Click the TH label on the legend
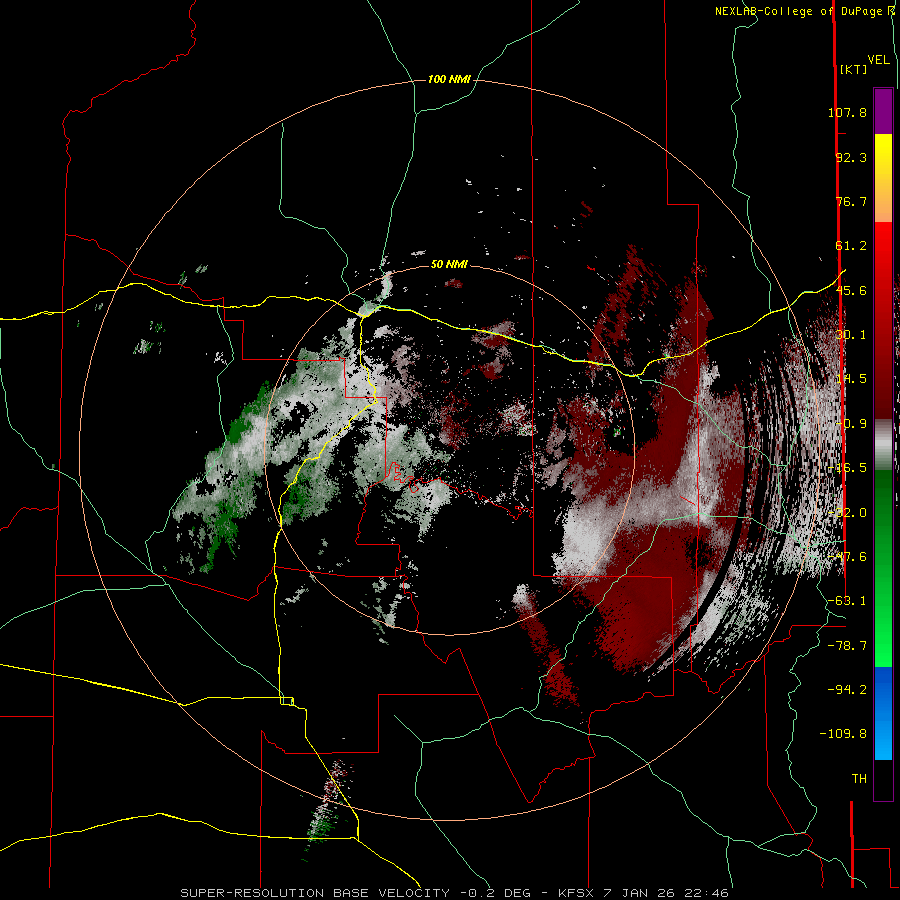900x900 pixels. click(x=859, y=778)
